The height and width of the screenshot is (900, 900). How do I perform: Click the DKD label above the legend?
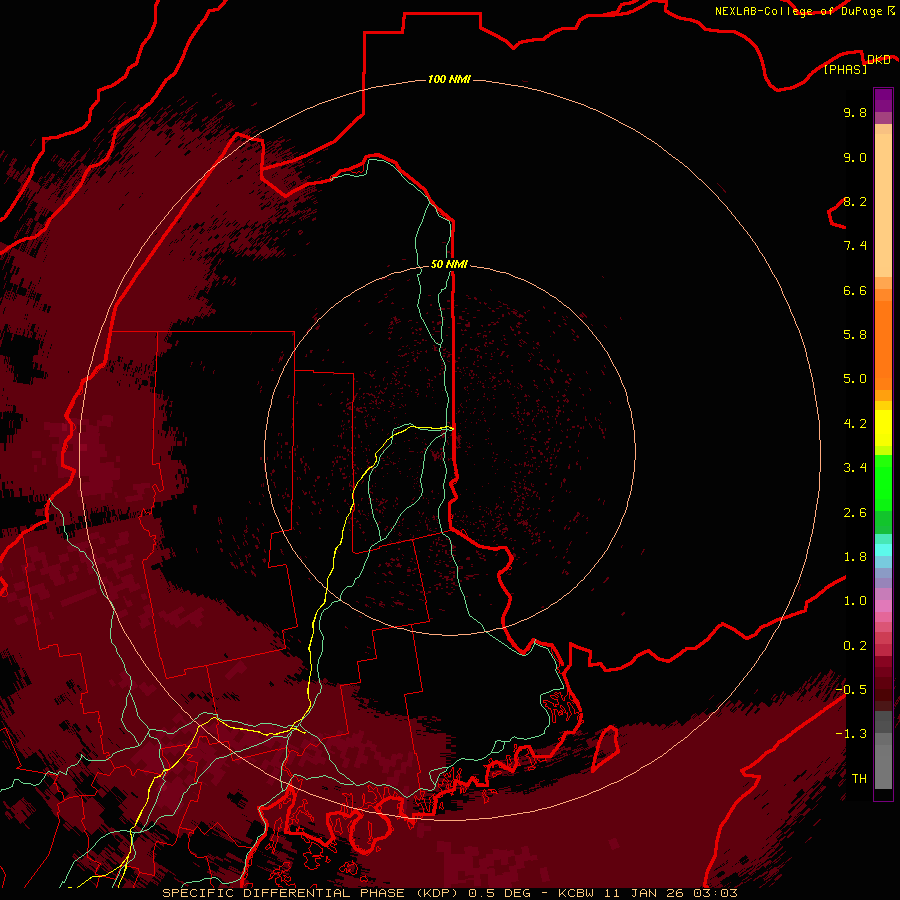click(879, 59)
